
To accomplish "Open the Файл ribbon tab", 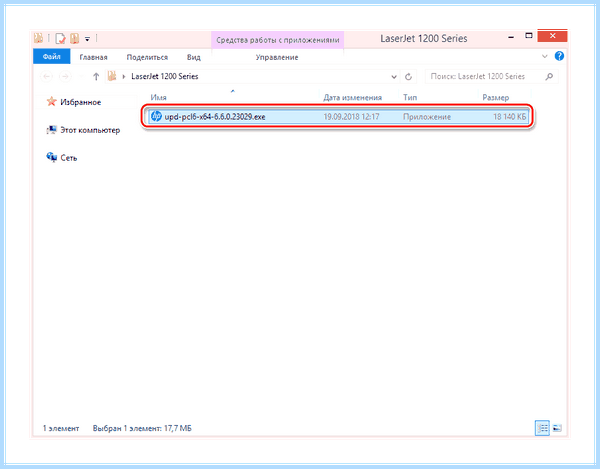I will 52,57.
